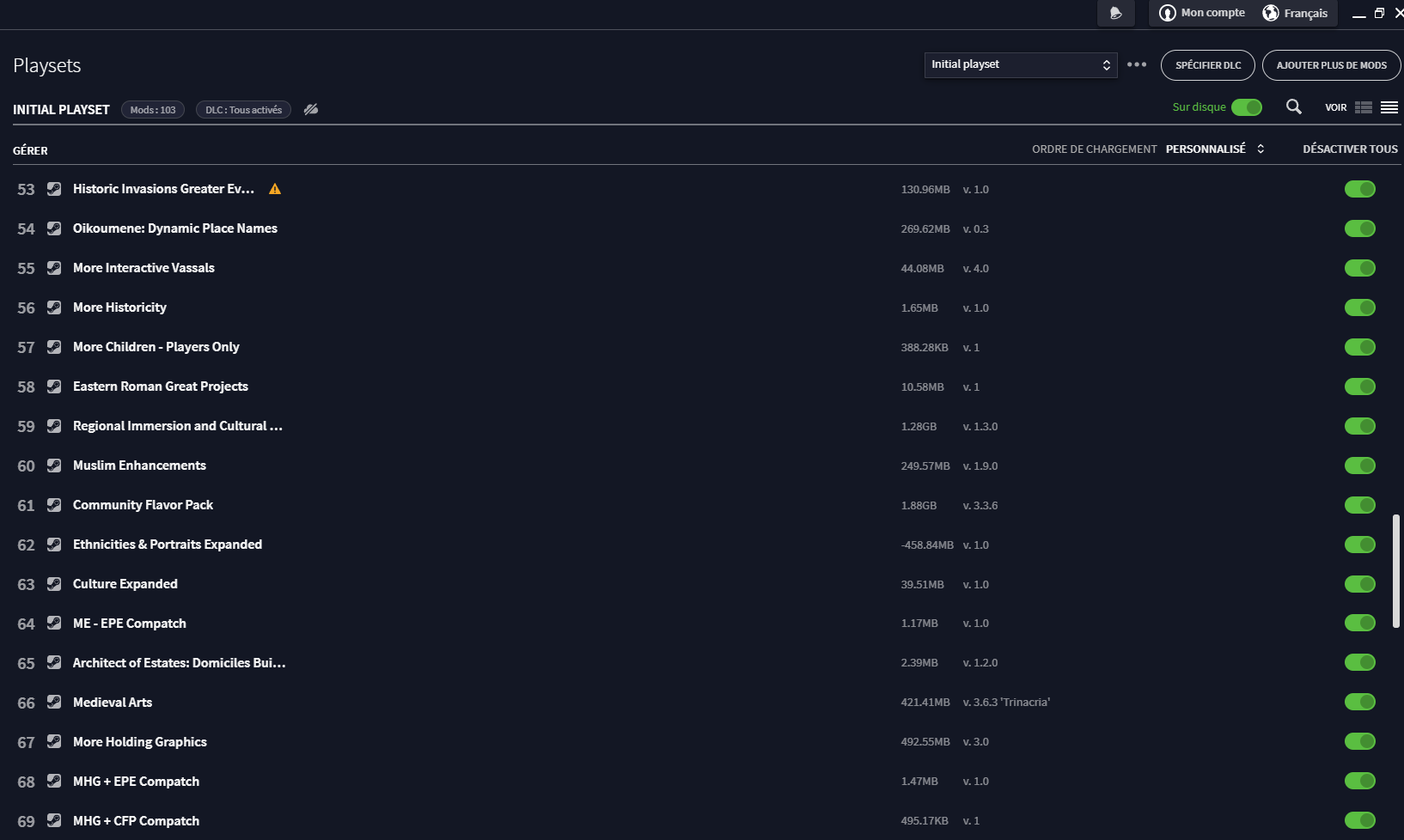Click the Steam icon beside Medieval Arts
The image size is (1404, 840).
pos(54,702)
